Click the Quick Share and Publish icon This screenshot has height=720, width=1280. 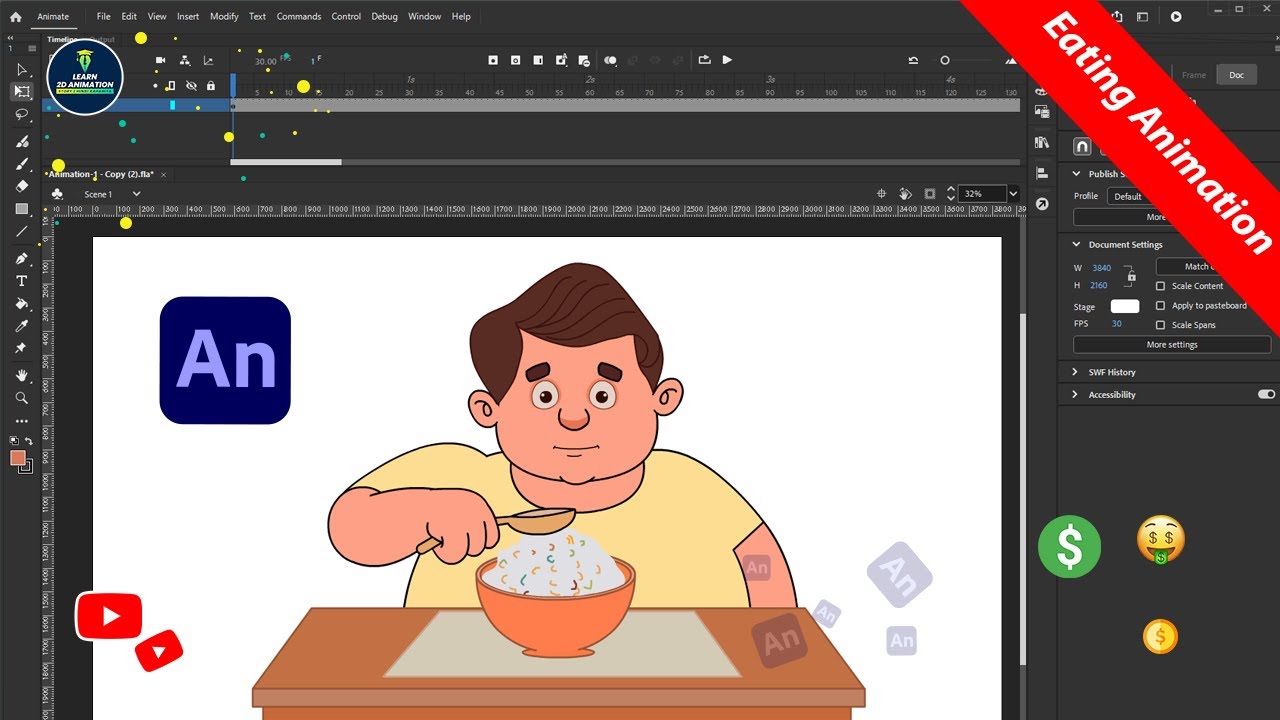pyautogui.click(x=1117, y=16)
